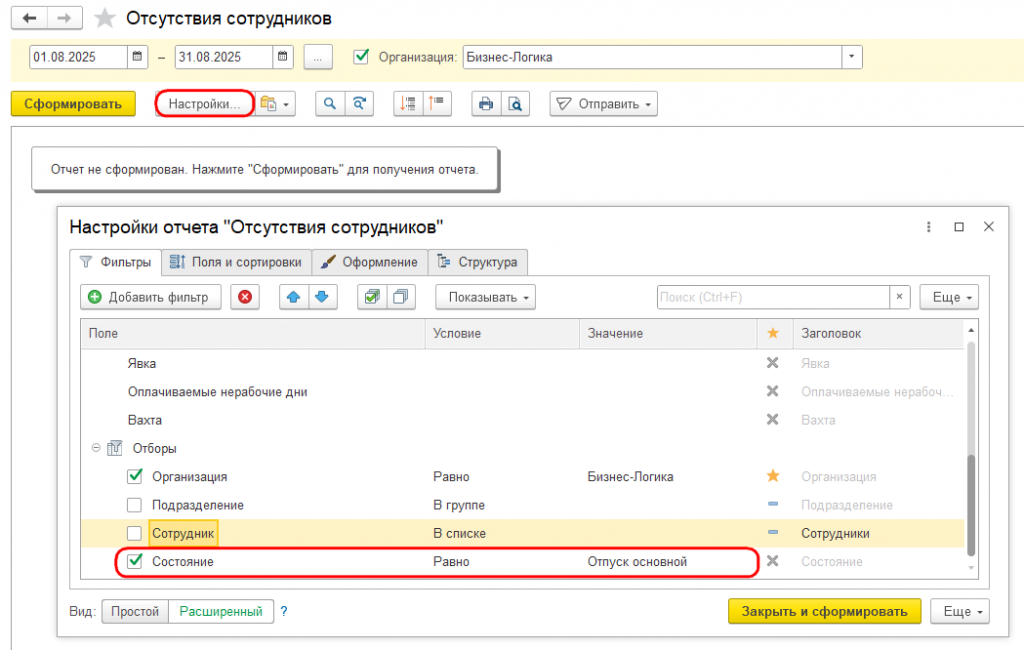Click the find next search icon
1024x650 pixels.
click(x=359, y=104)
